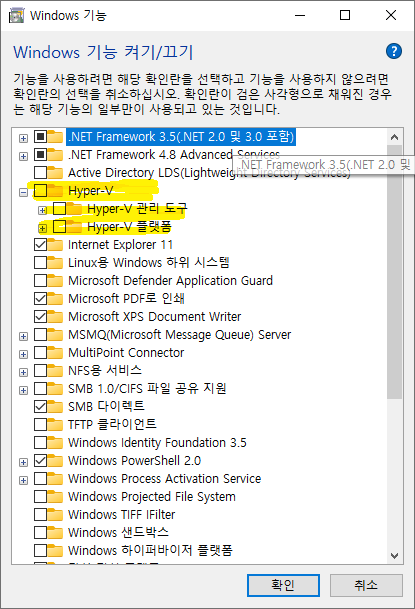Screen dimensions: 415x609
Task: Check the Windows 하이퍼바이저 플랫폼 checkbox
Action: (x=40, y=550)
